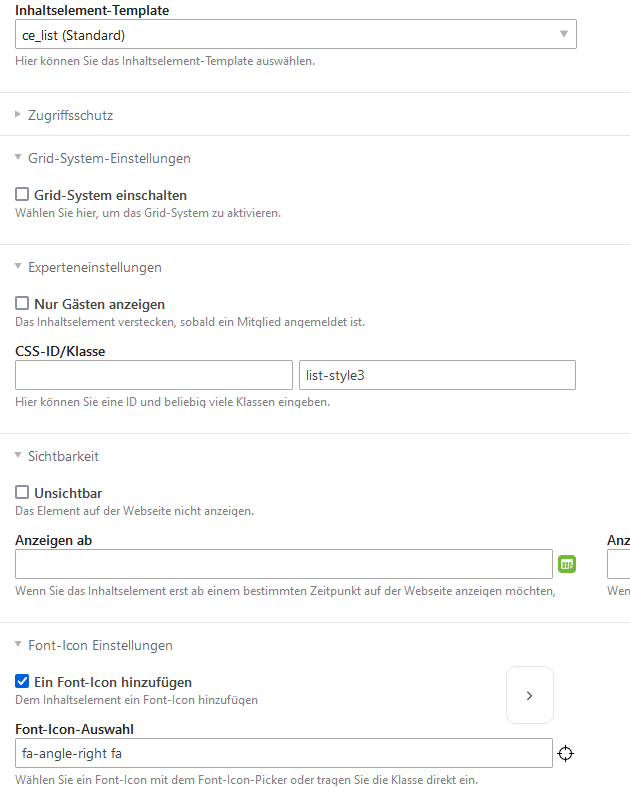
Task: Click the empty CSS-ID input field
Action: (x=154, y=375)
